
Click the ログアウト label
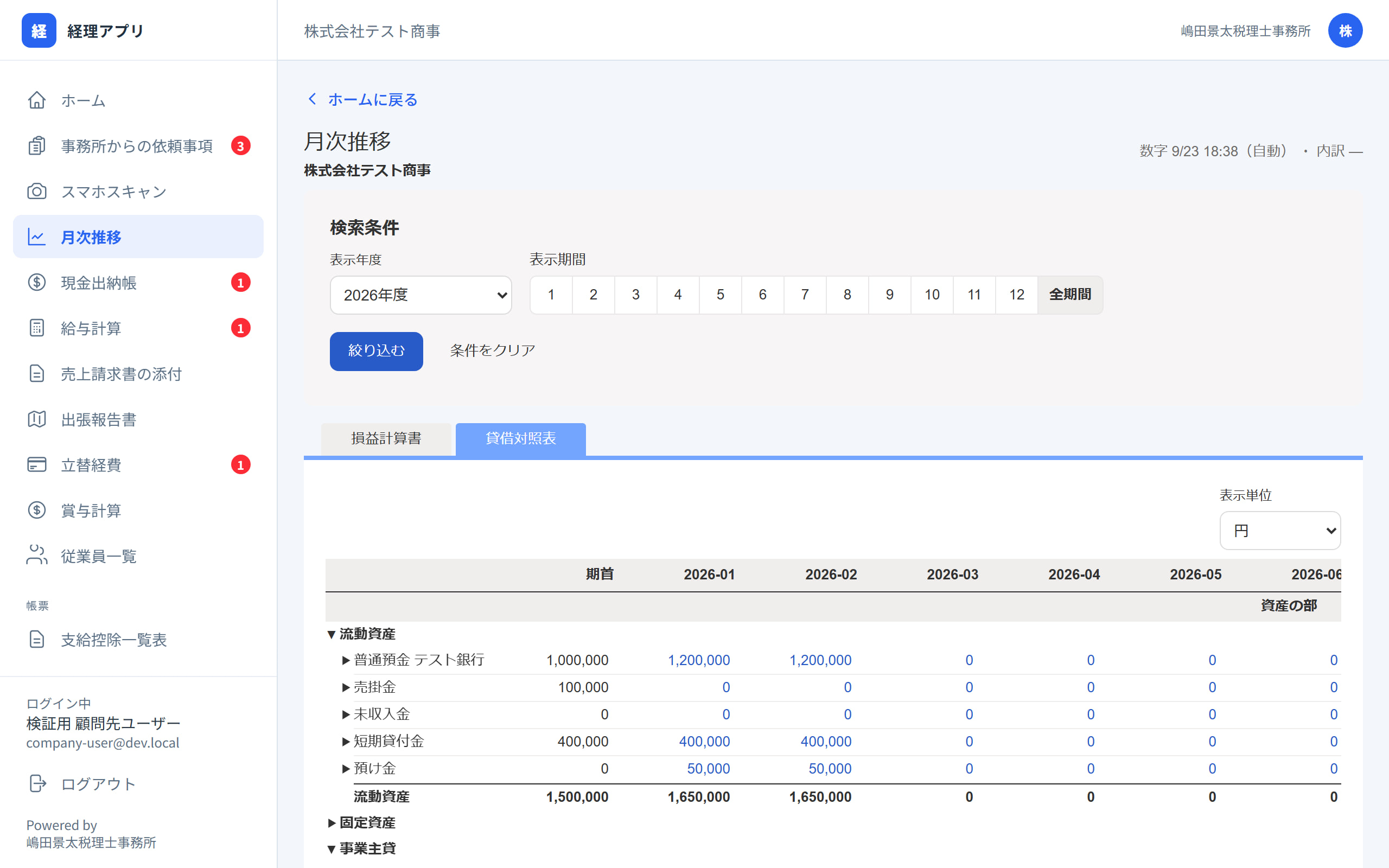[x=98, y=784]
